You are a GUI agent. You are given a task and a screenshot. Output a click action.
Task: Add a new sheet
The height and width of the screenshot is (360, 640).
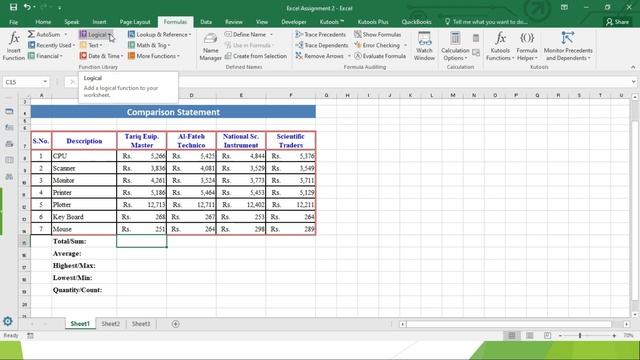pos(176,324)
